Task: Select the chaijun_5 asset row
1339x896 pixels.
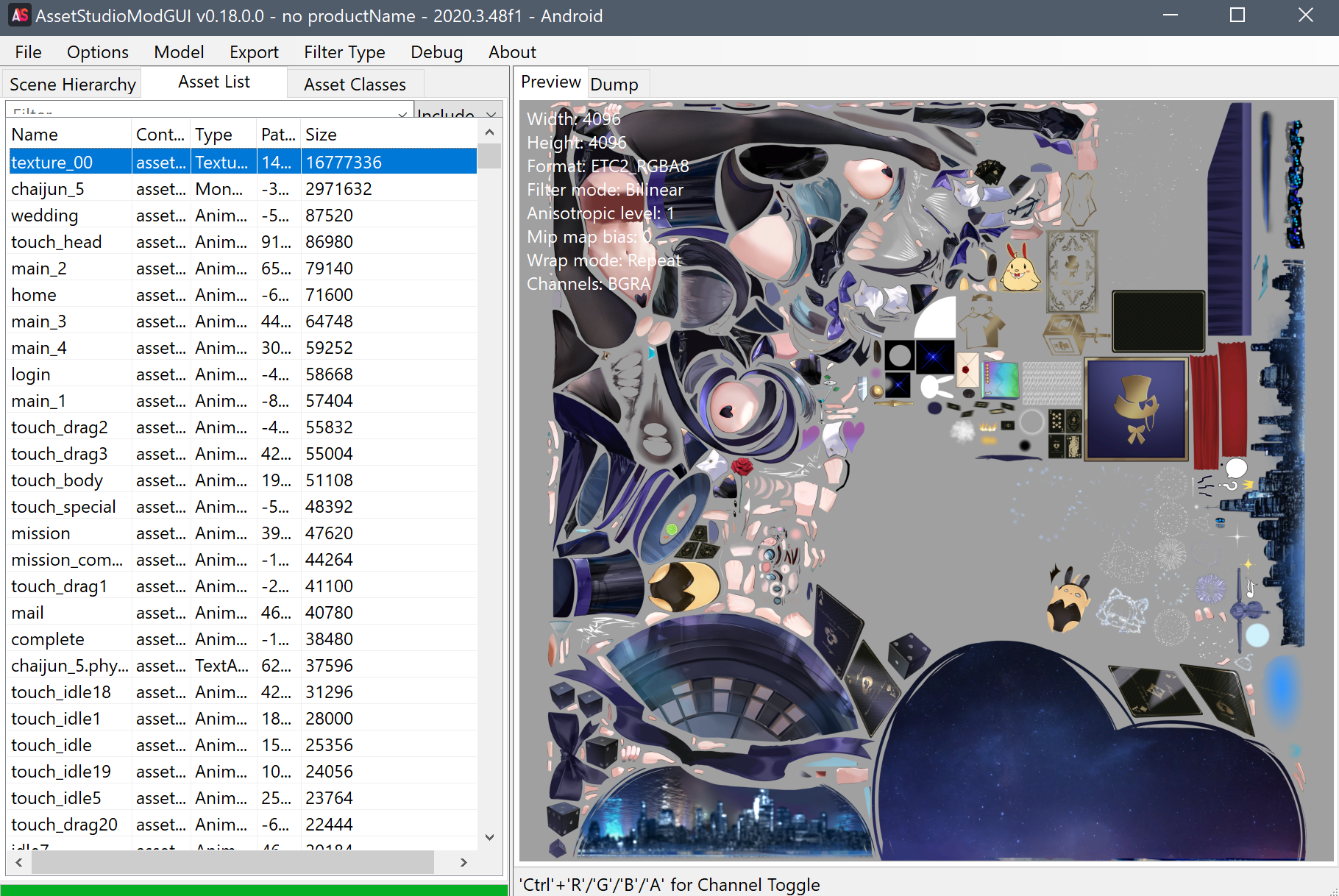Action: (49, 189)
